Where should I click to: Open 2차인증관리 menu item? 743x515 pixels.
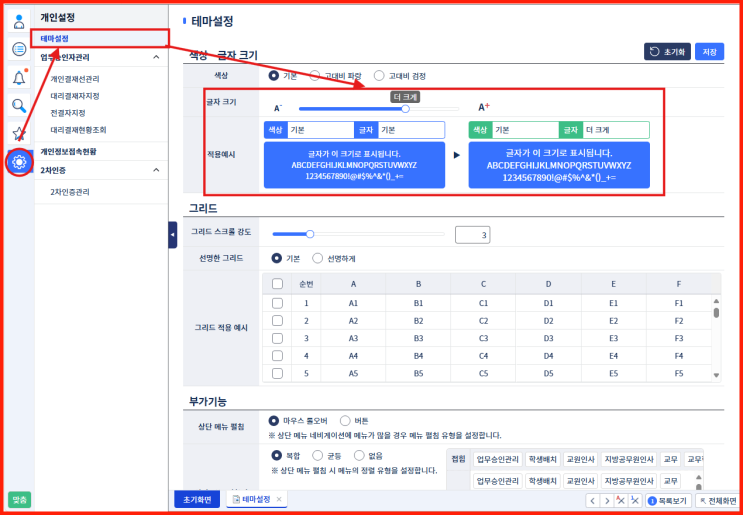[x=70, y=192]
